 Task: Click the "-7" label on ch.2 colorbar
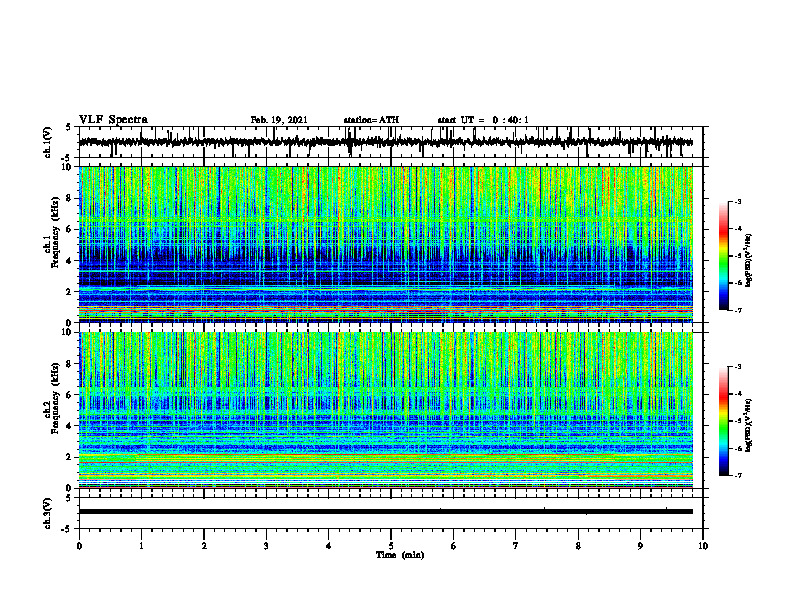(x=738, y=476)
